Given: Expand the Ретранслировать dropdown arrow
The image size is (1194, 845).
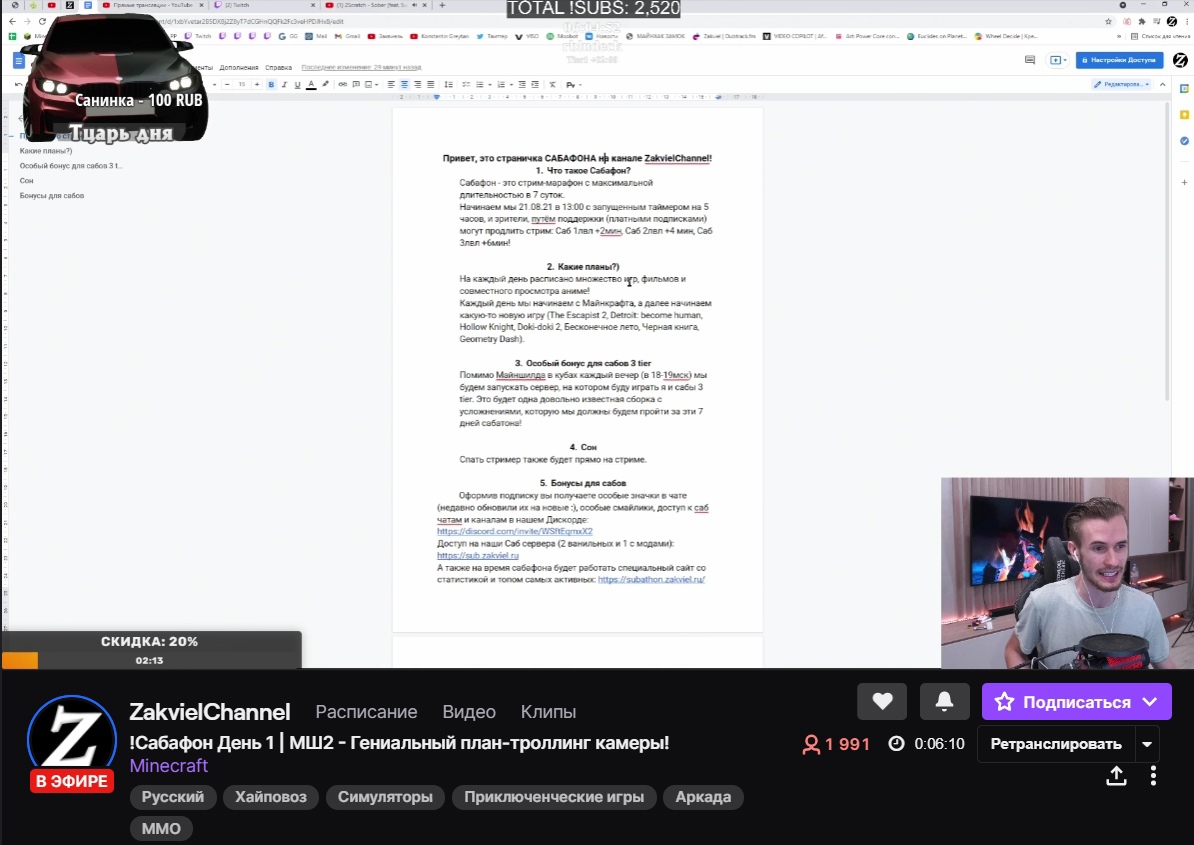Looking at the screenshot, I should [1147, 744].
